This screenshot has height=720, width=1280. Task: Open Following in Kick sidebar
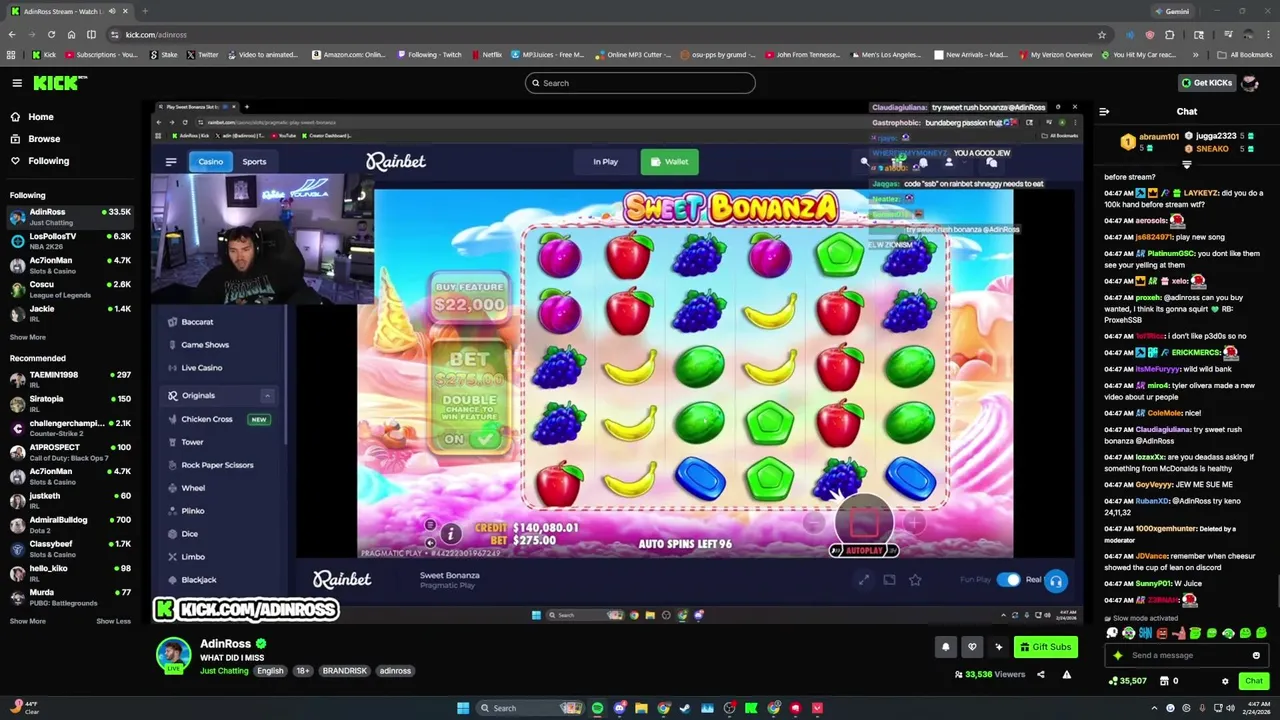point(48,161)
